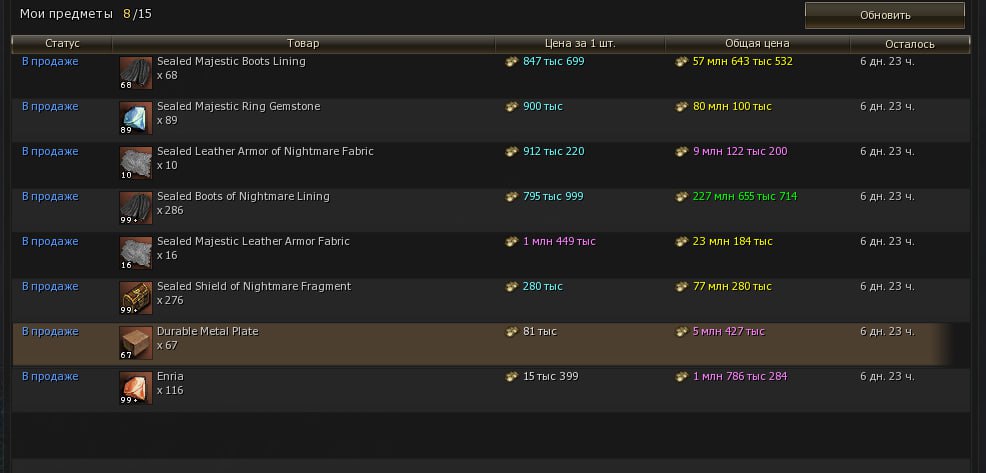The height and width of the screenshot is (473, 986).
Task: Click the Sealed Boots of Nightmare Lining icon
Action: coord(135,208)
